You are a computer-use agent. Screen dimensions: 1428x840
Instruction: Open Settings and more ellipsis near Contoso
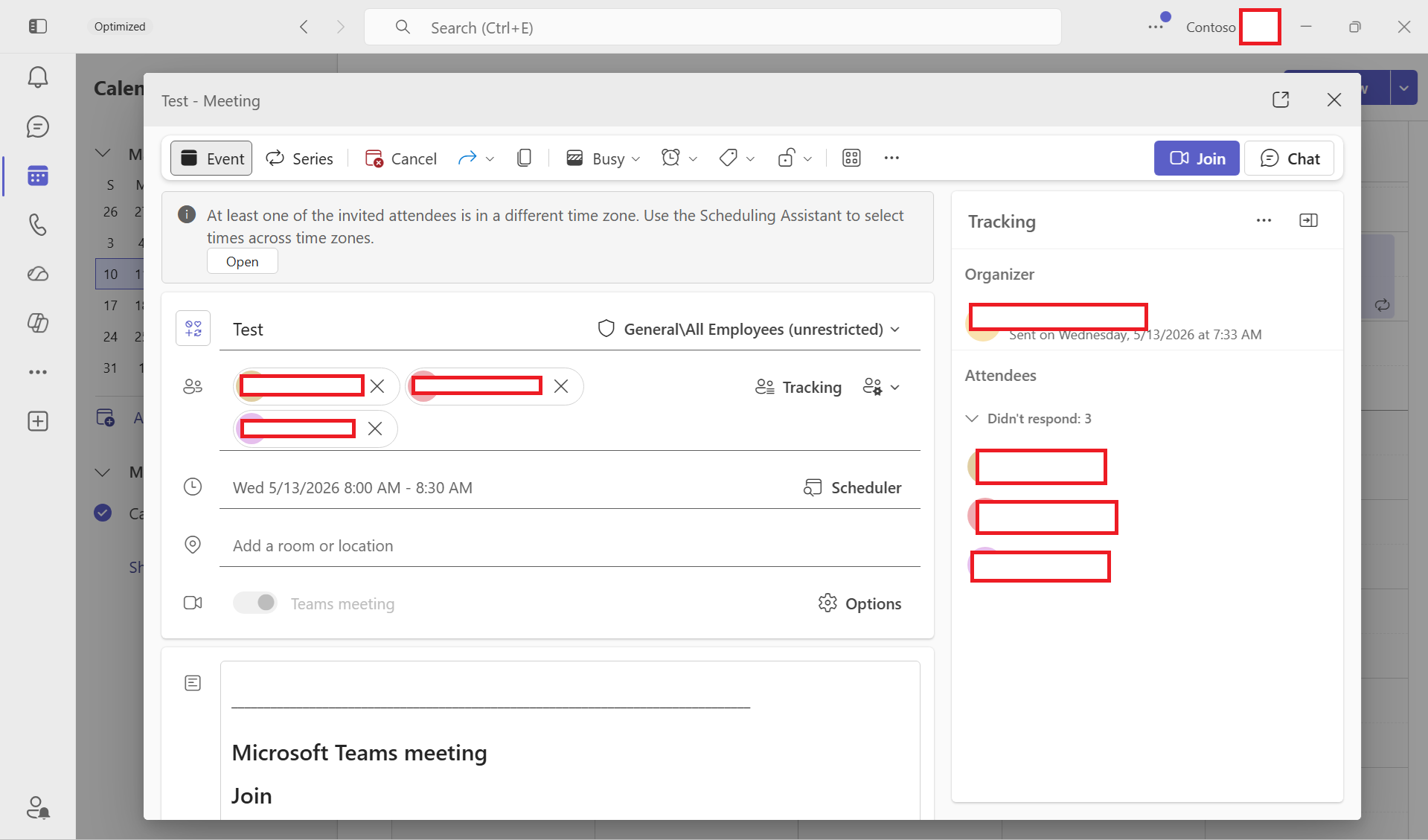coord(1156,27)
